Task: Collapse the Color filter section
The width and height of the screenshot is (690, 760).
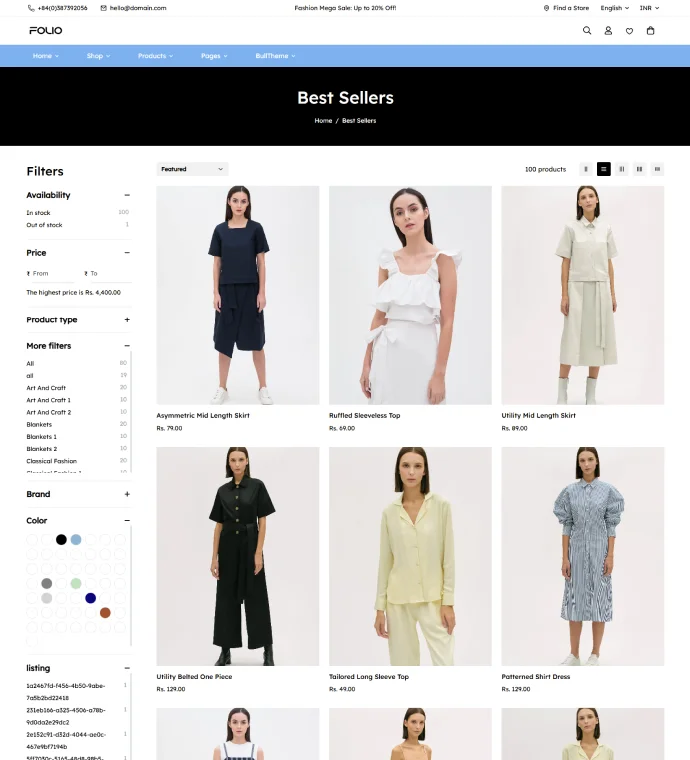Action: pos(127,521)
